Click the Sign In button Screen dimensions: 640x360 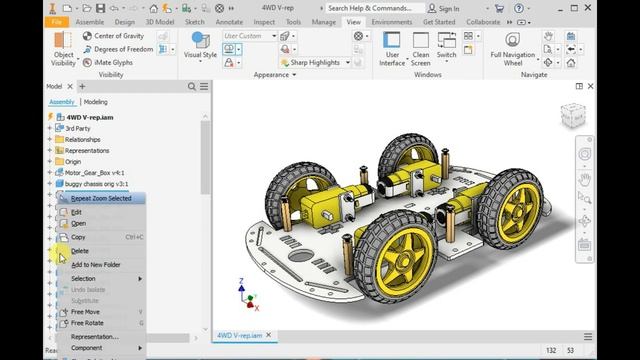[443, 8]
